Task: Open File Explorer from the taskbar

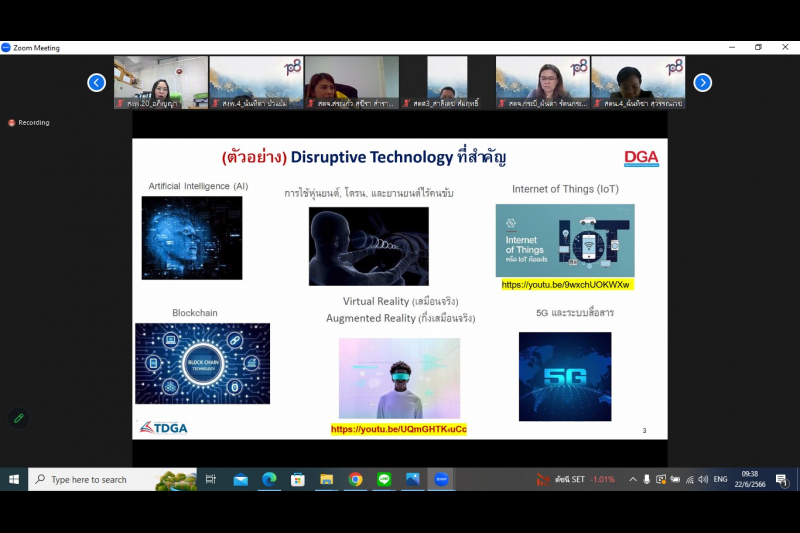Action: (x=326, y=480)
